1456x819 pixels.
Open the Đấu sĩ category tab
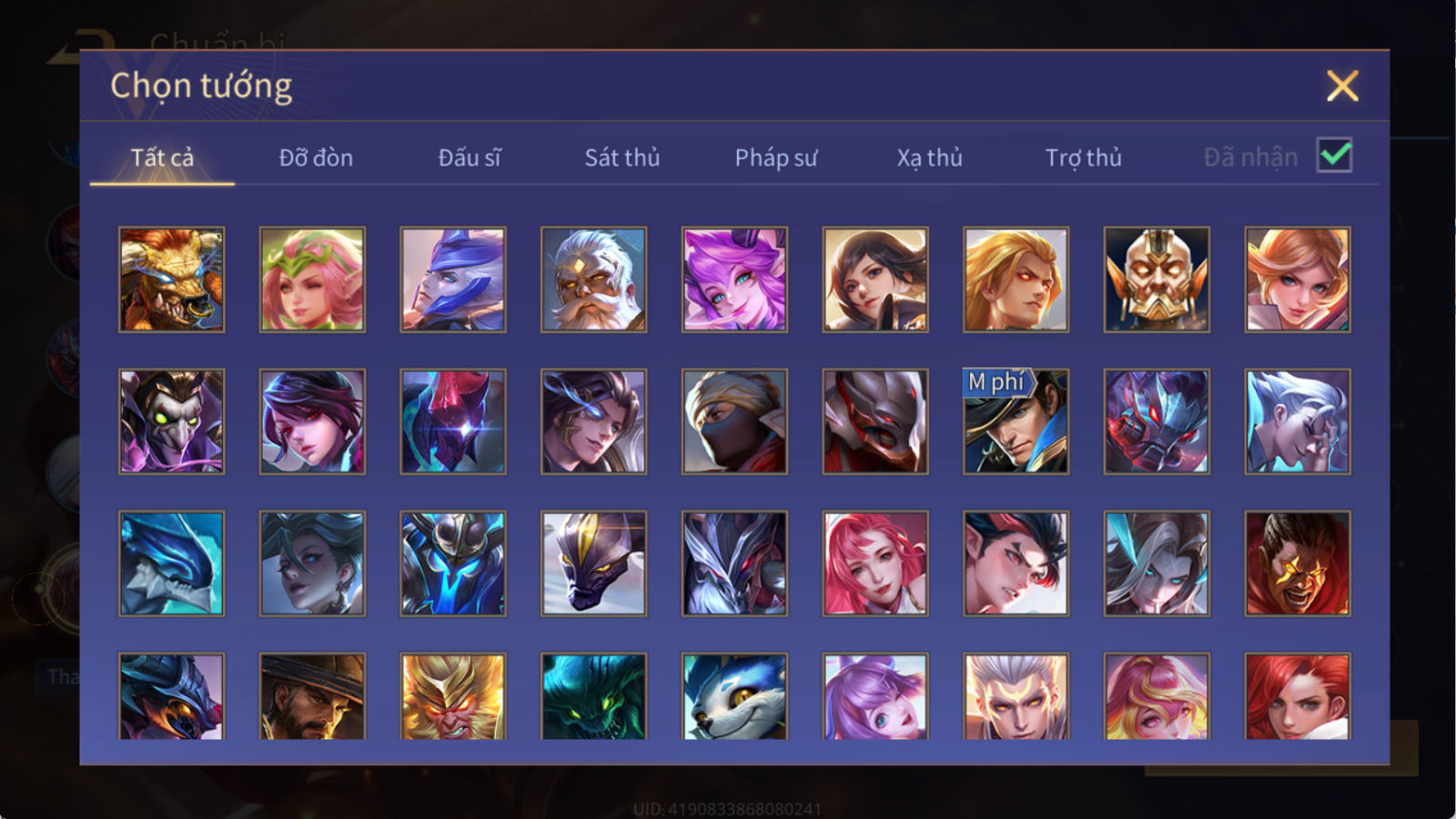[470, 157]
